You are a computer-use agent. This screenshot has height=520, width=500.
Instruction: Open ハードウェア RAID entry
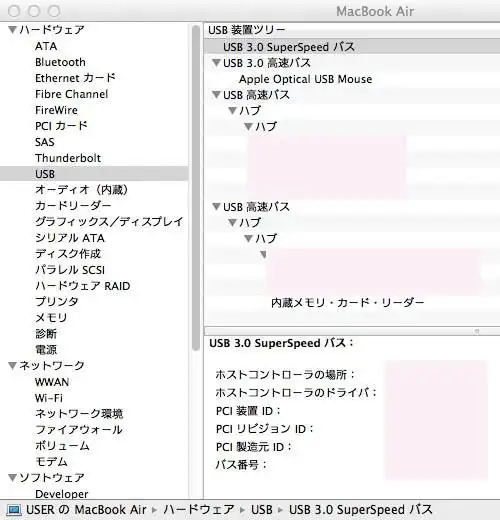click(x=83, y=286)
